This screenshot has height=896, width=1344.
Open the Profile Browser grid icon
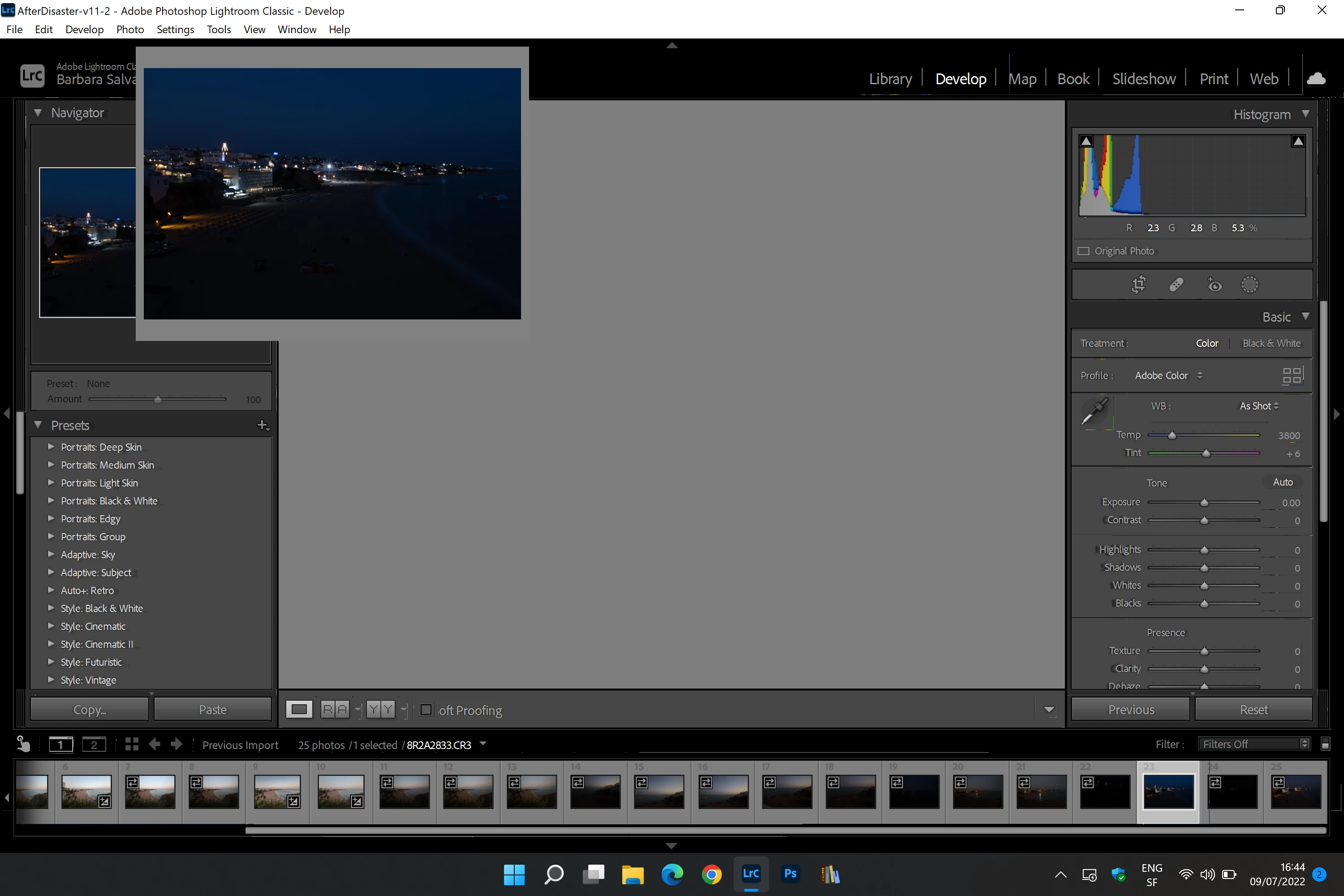pos(1292,375)
